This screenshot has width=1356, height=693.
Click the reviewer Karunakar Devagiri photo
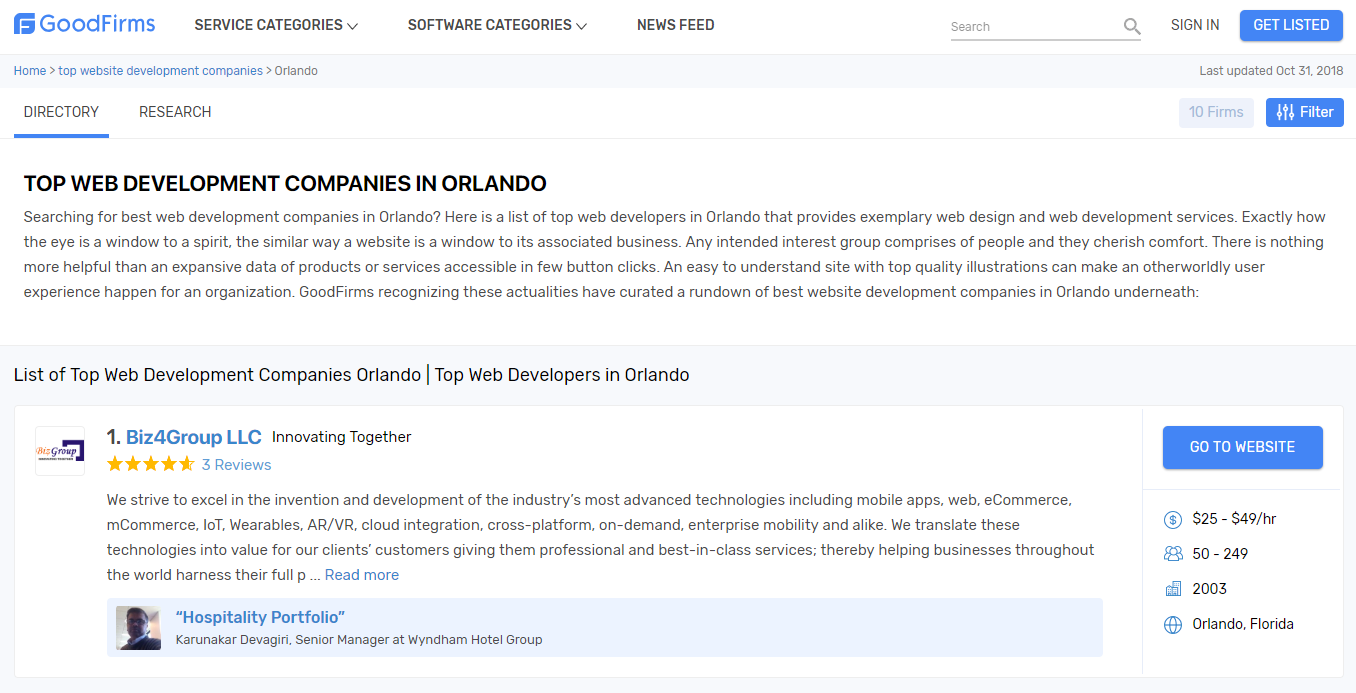(x=138, y=628)
